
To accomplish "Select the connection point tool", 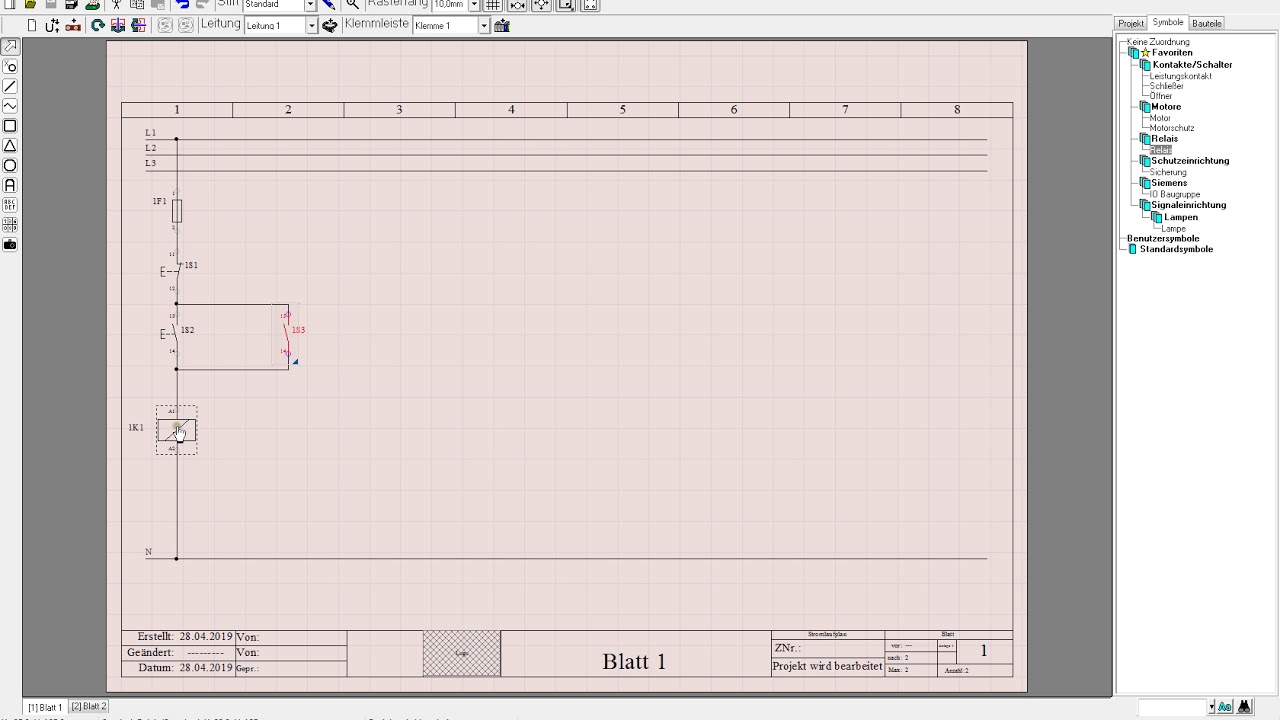I will click(10, 66).
